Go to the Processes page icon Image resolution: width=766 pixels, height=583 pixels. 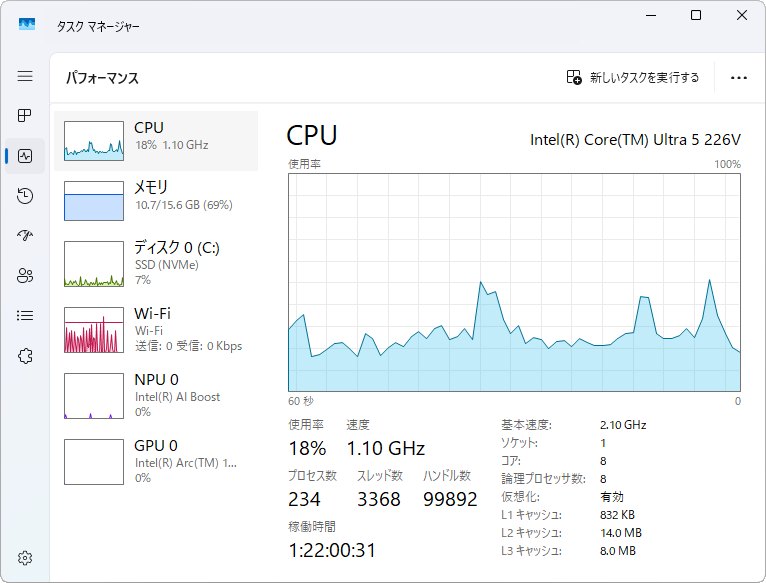[25, 116]
